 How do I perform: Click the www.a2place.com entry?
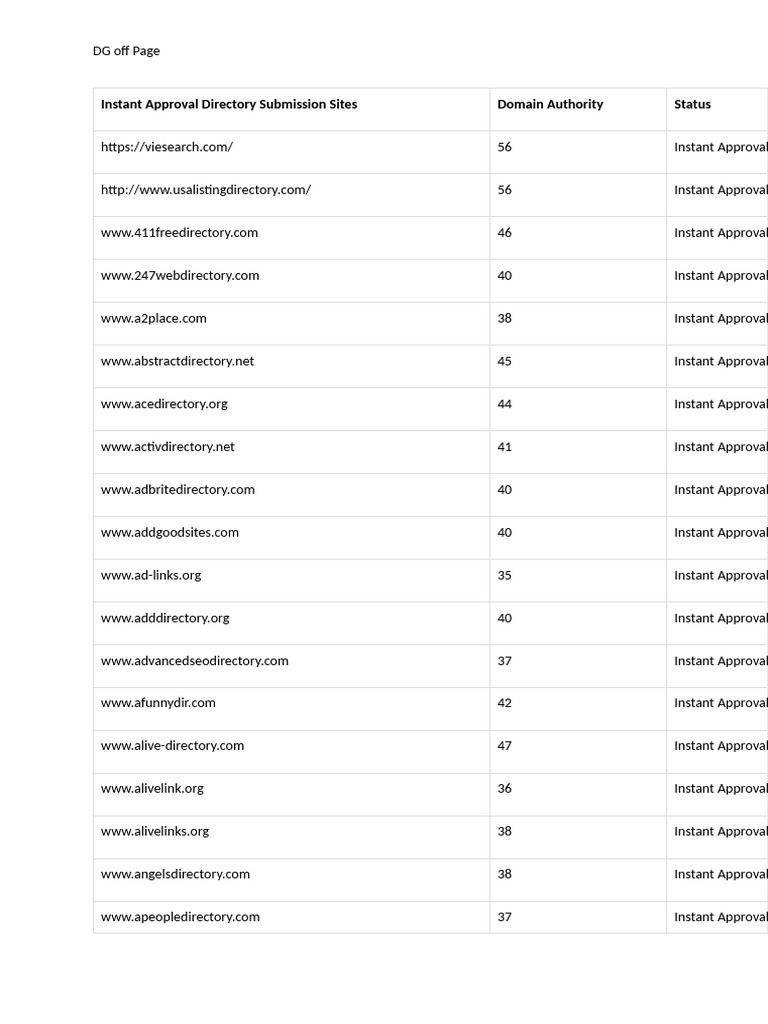(x=153, y=319)
